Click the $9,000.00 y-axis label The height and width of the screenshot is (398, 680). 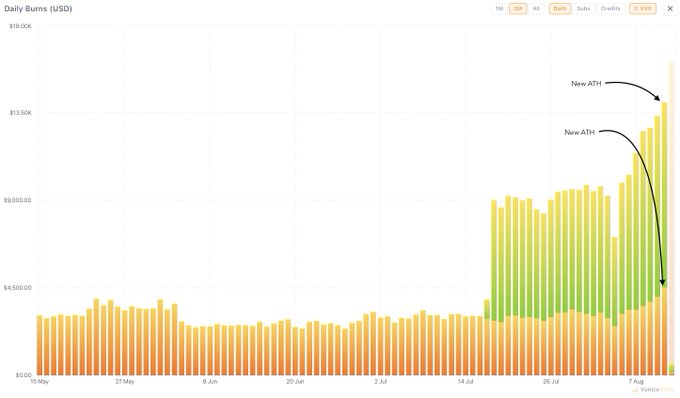[x=17, y=200]
